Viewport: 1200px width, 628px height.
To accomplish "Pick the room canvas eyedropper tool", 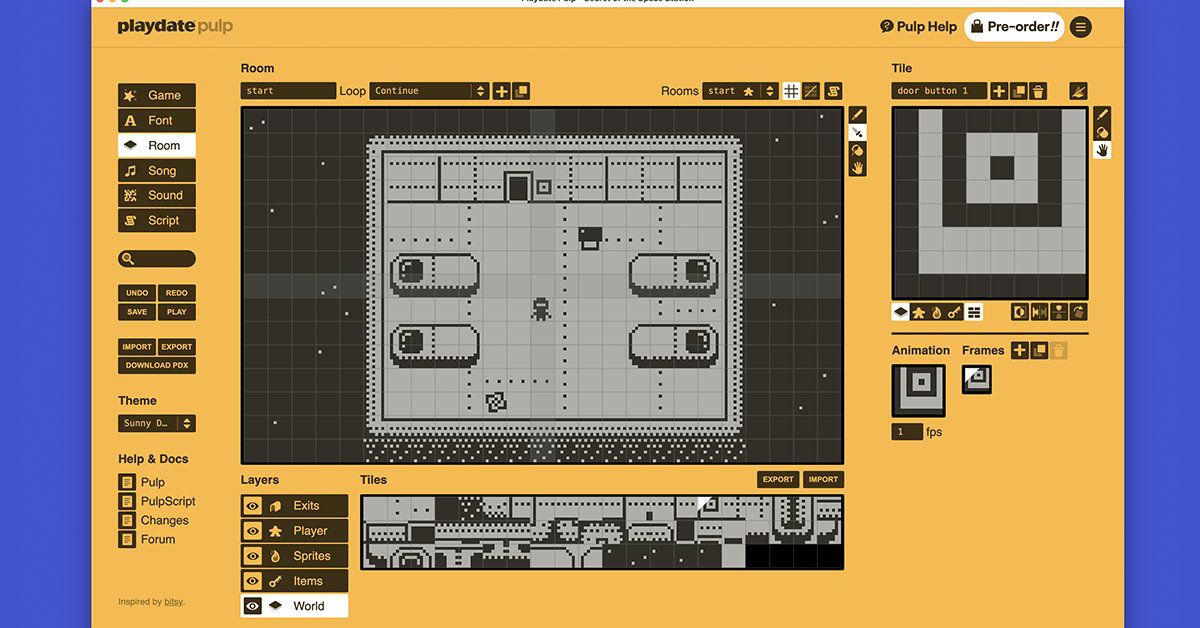I will point(857,132).
